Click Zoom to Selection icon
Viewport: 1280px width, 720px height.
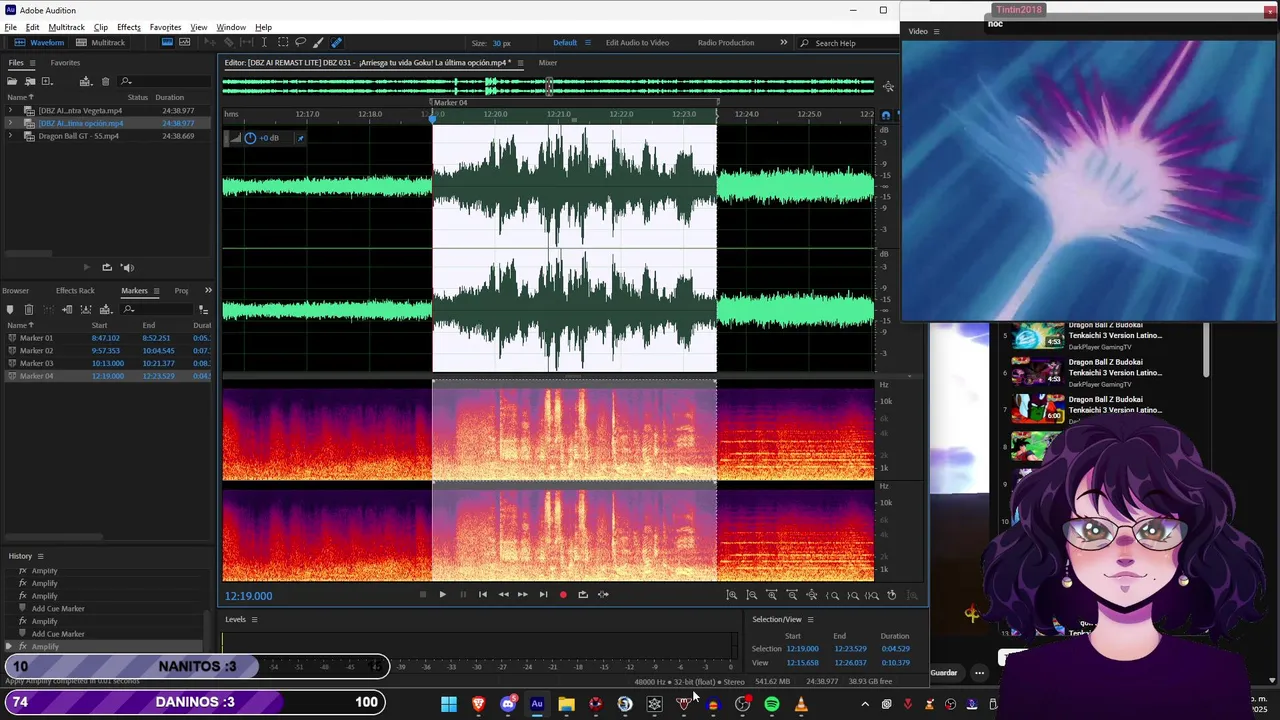872,595
